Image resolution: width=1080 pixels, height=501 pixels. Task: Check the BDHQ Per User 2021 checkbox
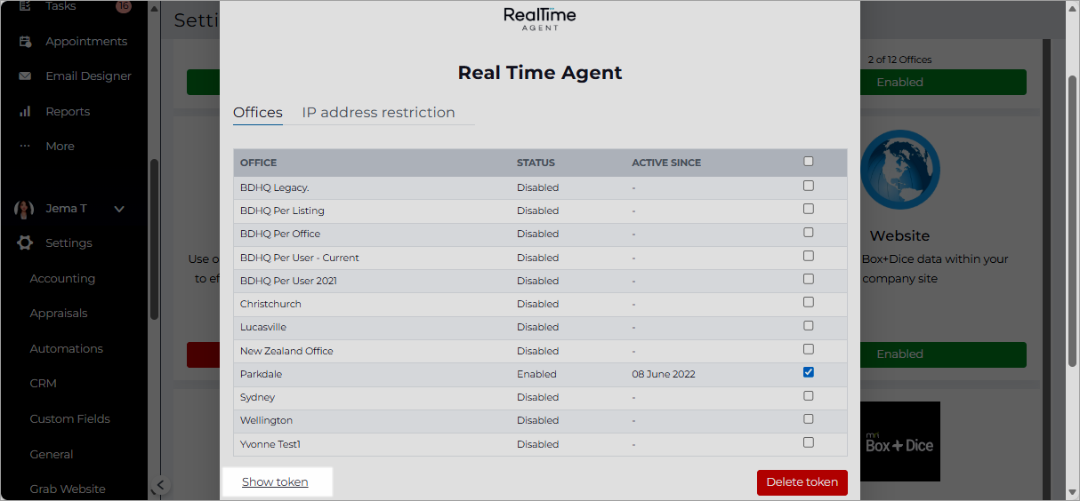click(808, 279)
